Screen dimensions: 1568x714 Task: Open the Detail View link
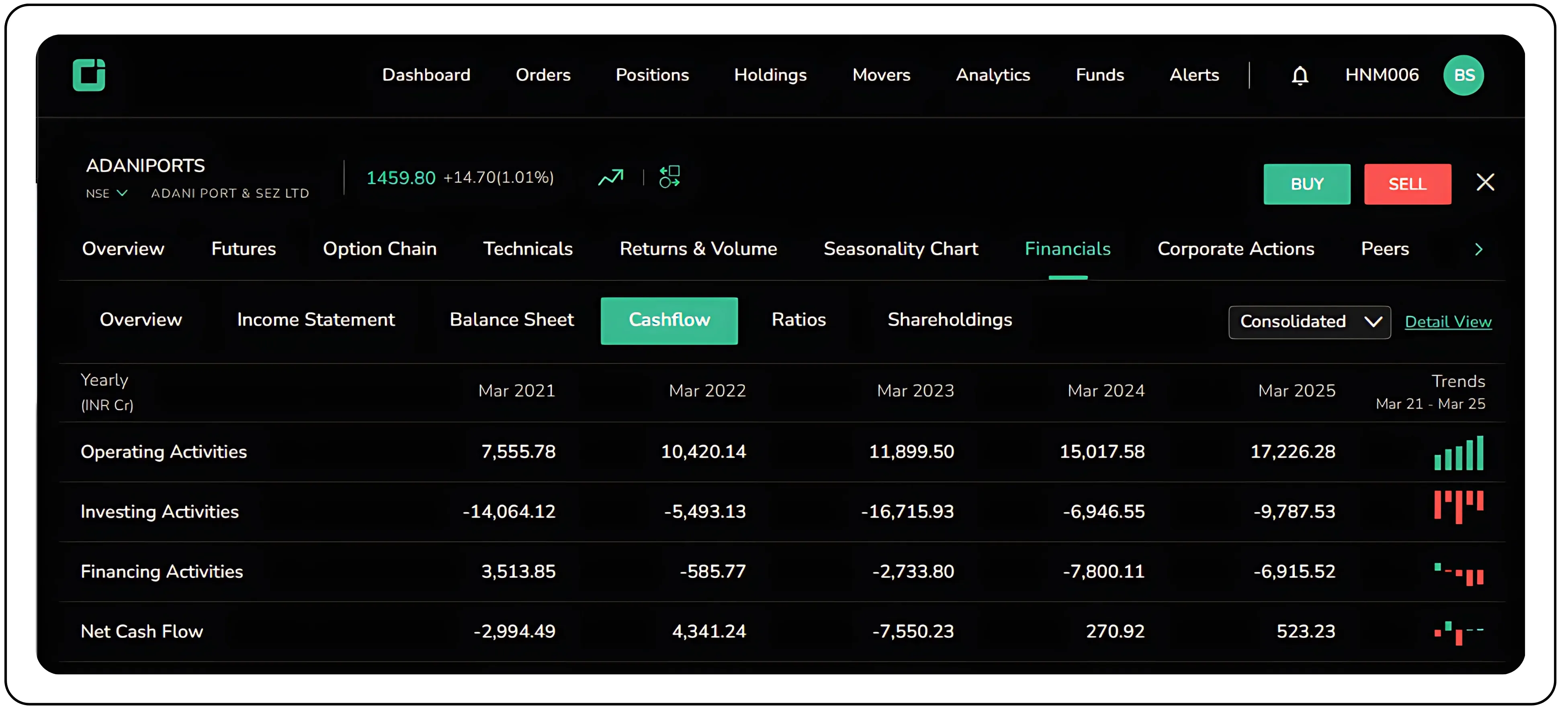1448,322
